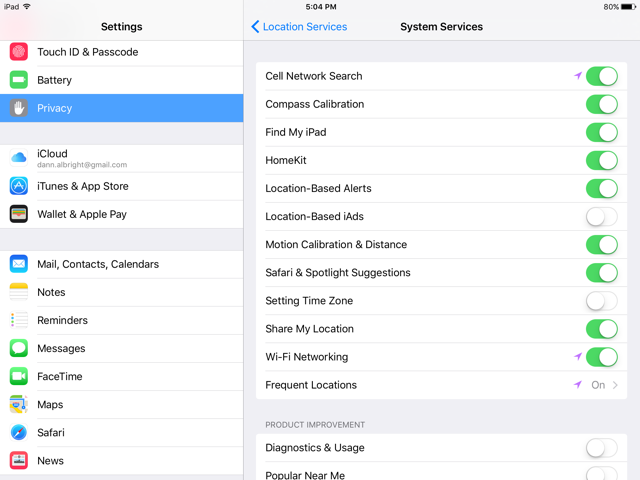640x480 pixels.
Task: Turn off the Find My iPad switch
Action: pyautogui.click(x=602, y=132)
